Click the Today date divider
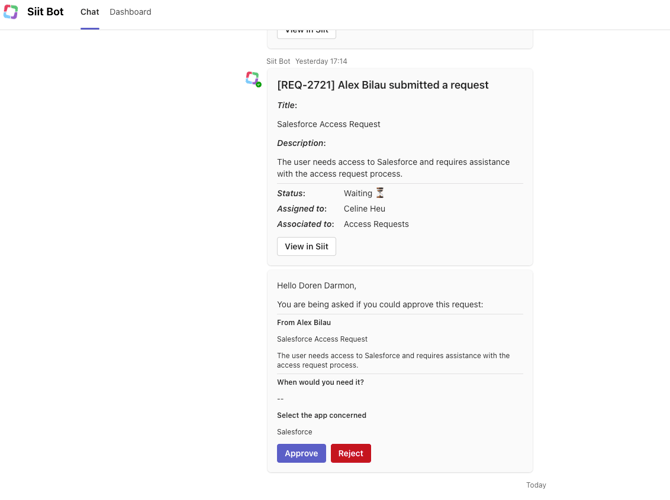The image size is (670, 500). [x=536, y=485]
